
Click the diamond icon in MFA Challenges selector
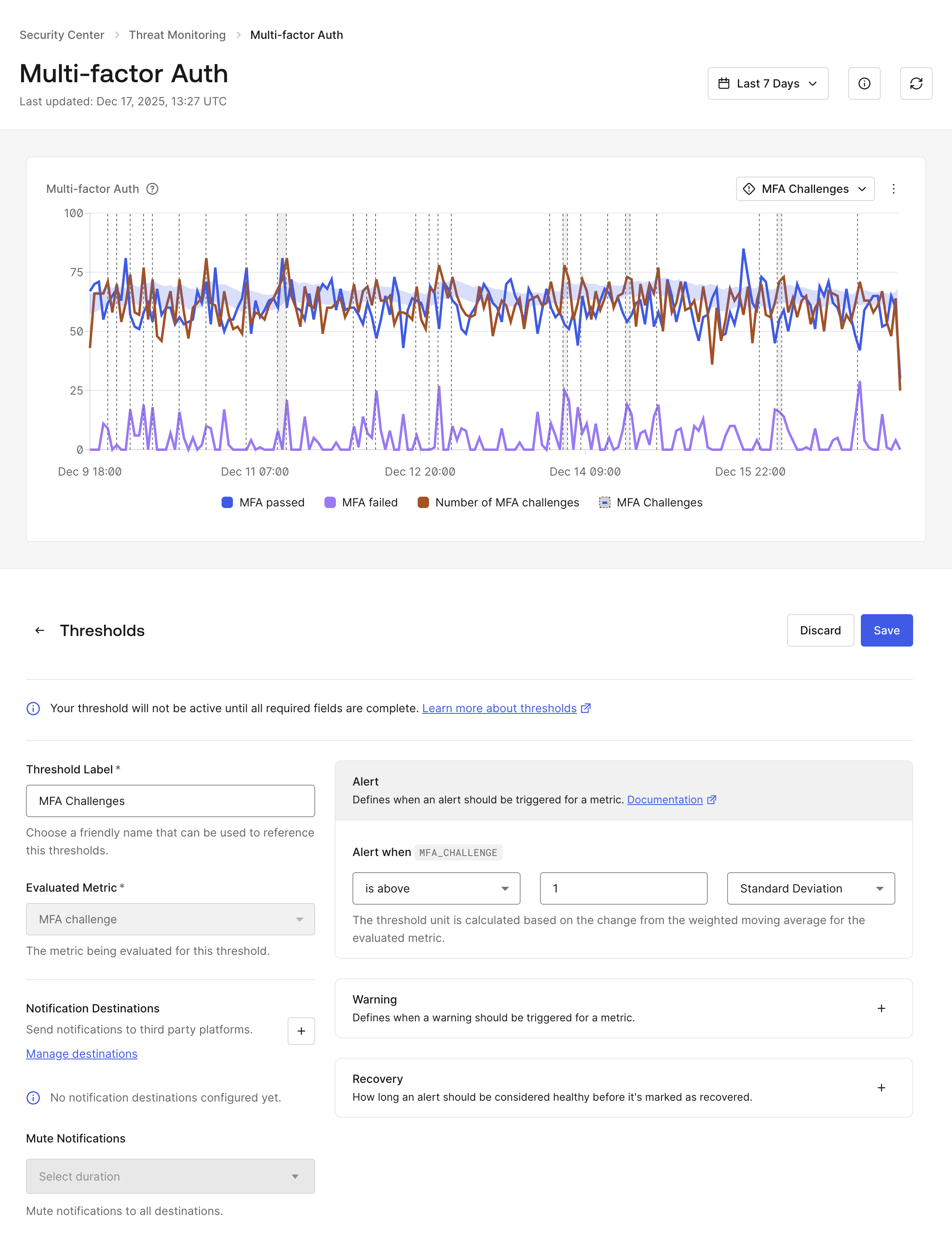(x=749, y=189)
